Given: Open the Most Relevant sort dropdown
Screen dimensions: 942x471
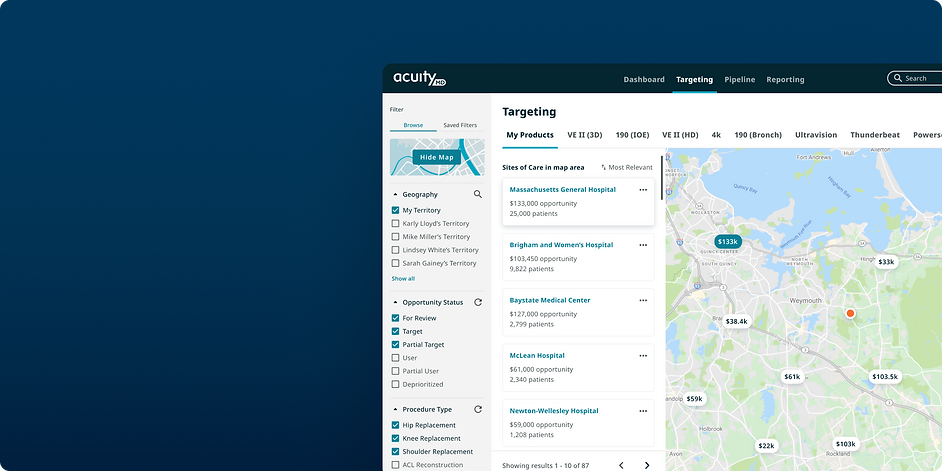Looking at the screenshot, I should point(627,168).
